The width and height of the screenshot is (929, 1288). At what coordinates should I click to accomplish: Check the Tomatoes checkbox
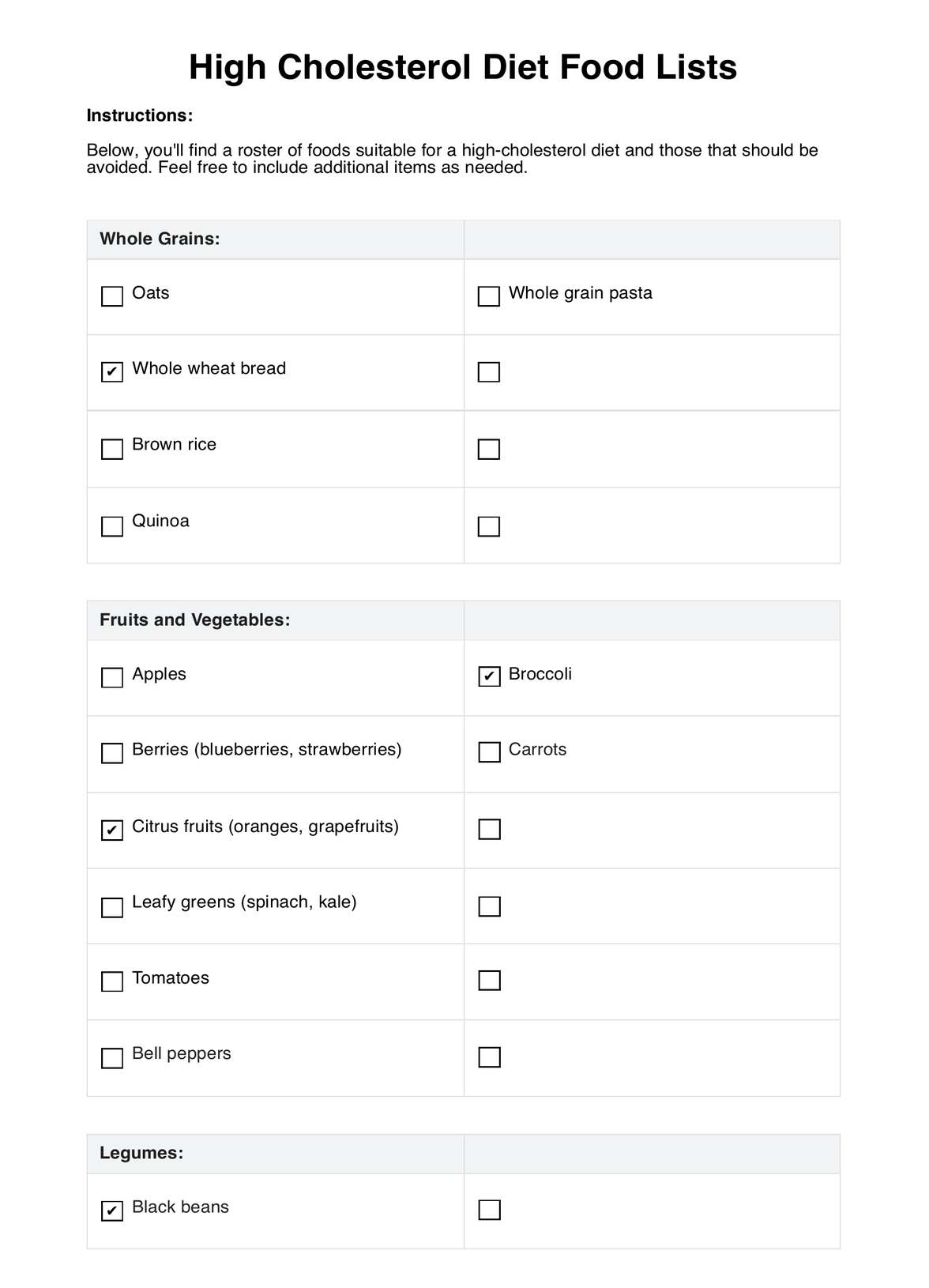coord(112,981)
